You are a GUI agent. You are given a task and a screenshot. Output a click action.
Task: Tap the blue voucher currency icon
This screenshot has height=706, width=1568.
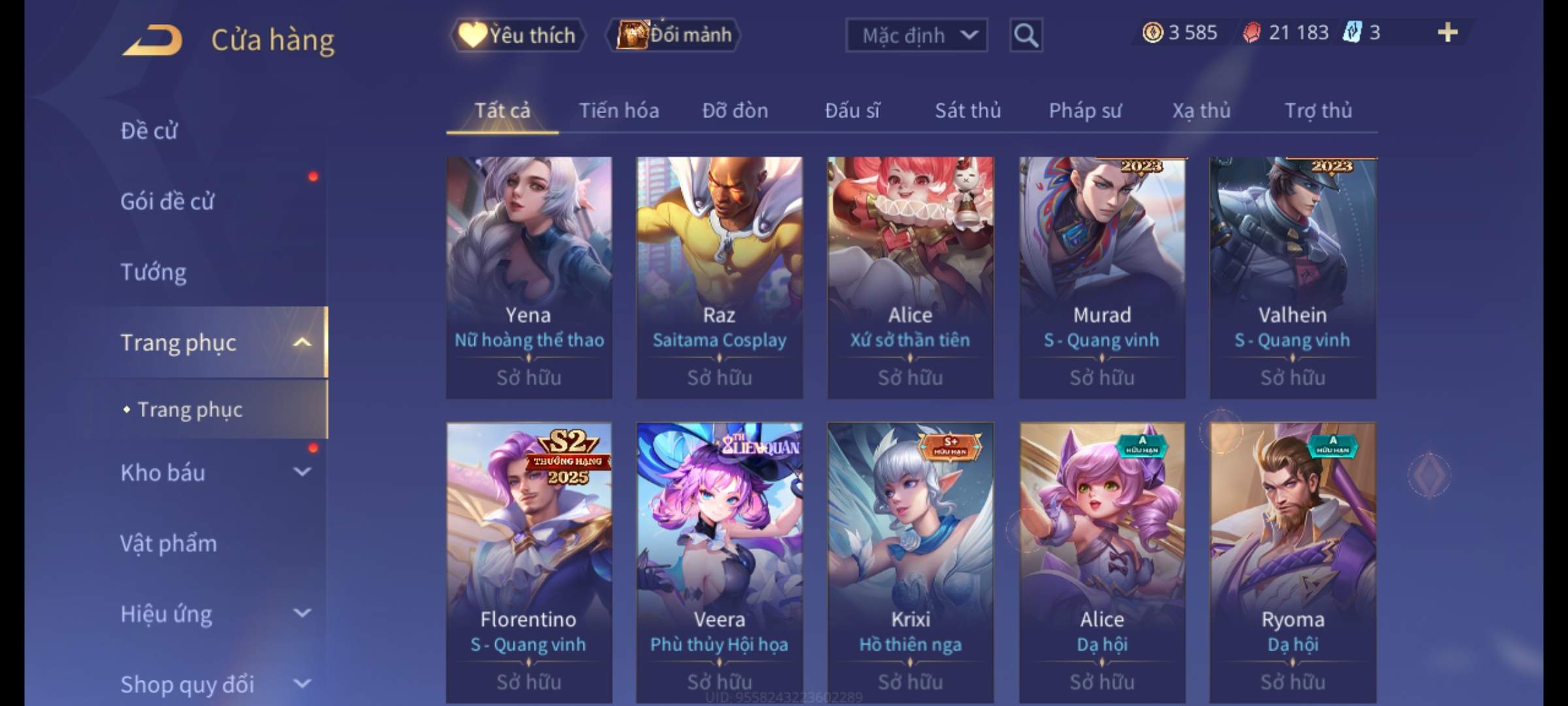coord(1352,33)
